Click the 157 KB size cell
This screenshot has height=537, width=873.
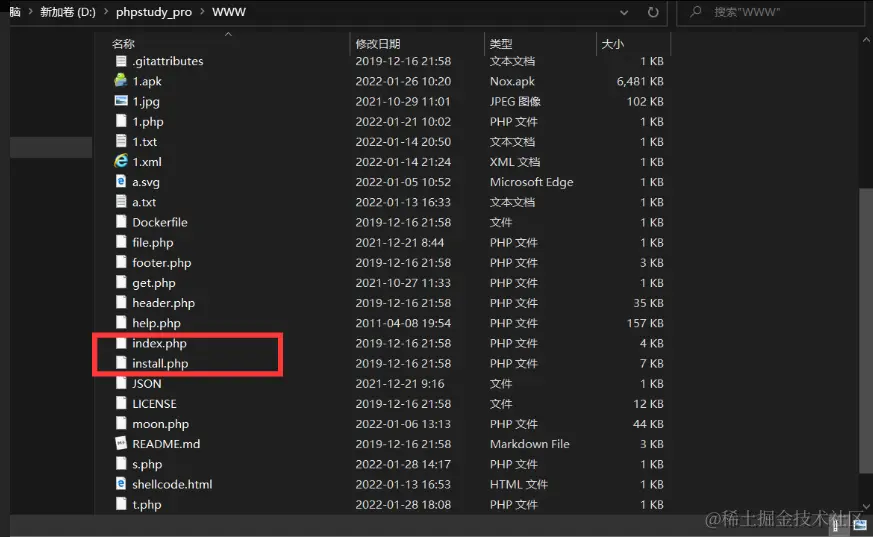(x=645, y=323)
